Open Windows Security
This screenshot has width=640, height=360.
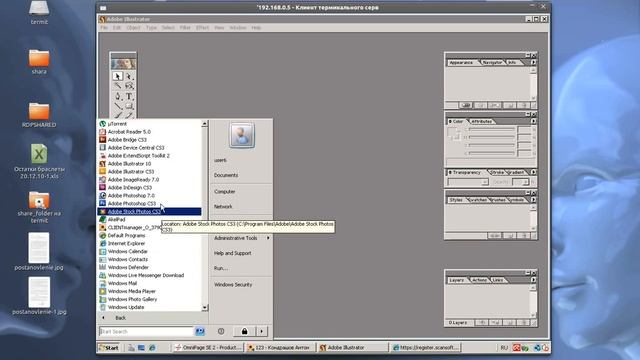[x=233, y=284]
